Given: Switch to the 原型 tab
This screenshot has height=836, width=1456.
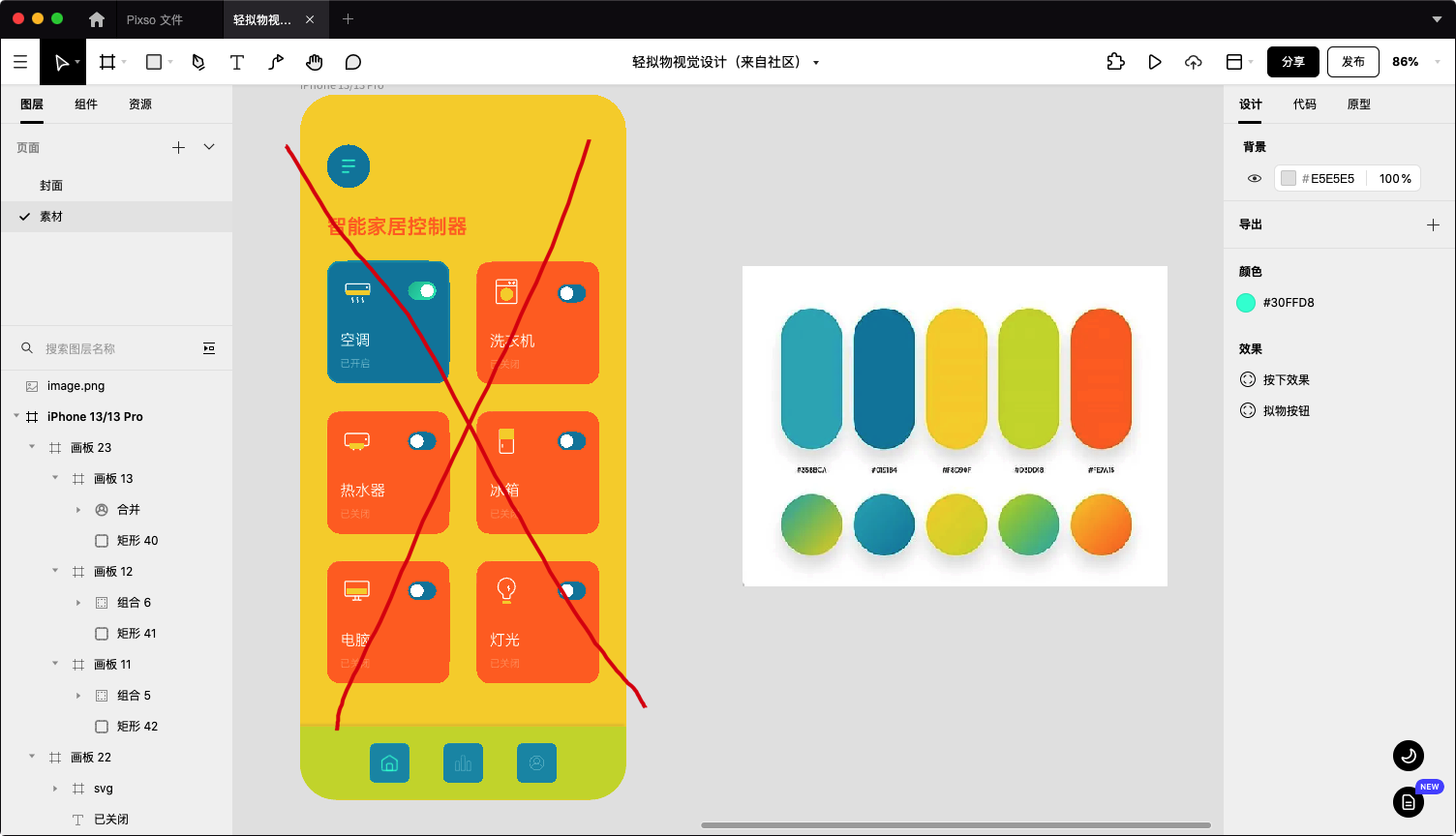Looking at the screenshot, I should (x=1359, y=104).
